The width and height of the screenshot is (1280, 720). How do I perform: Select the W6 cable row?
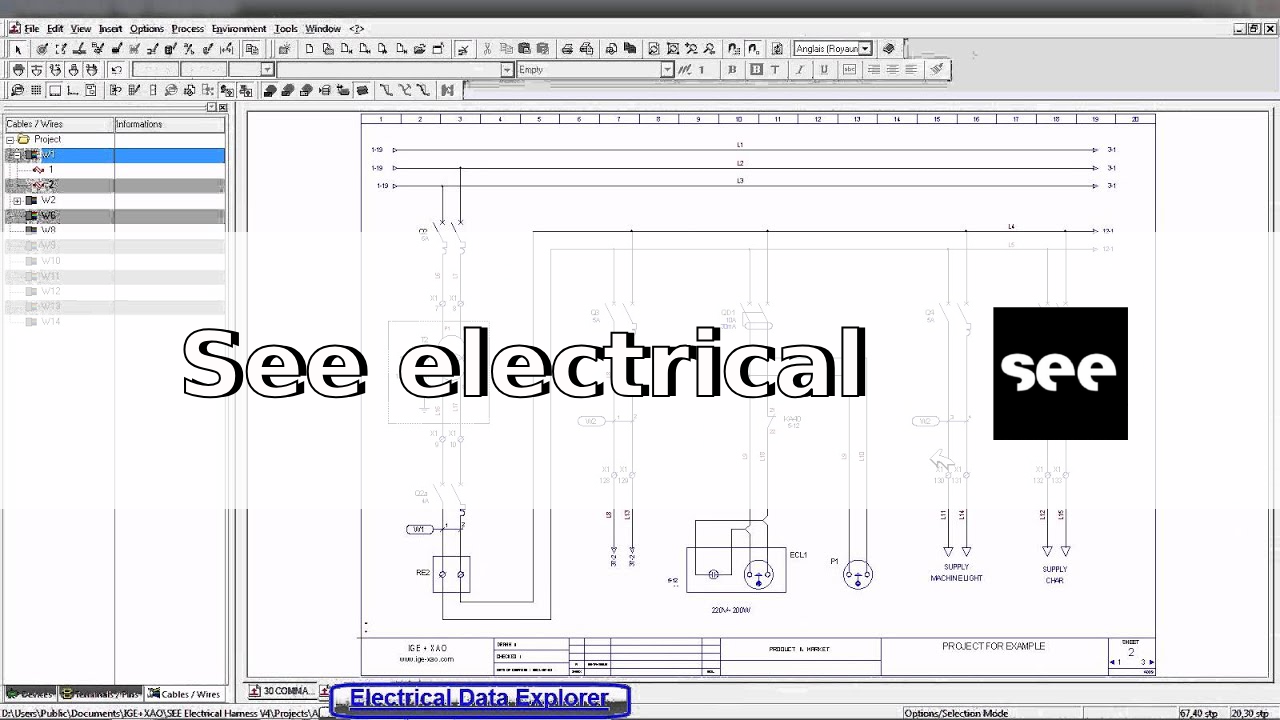(115, 216)
